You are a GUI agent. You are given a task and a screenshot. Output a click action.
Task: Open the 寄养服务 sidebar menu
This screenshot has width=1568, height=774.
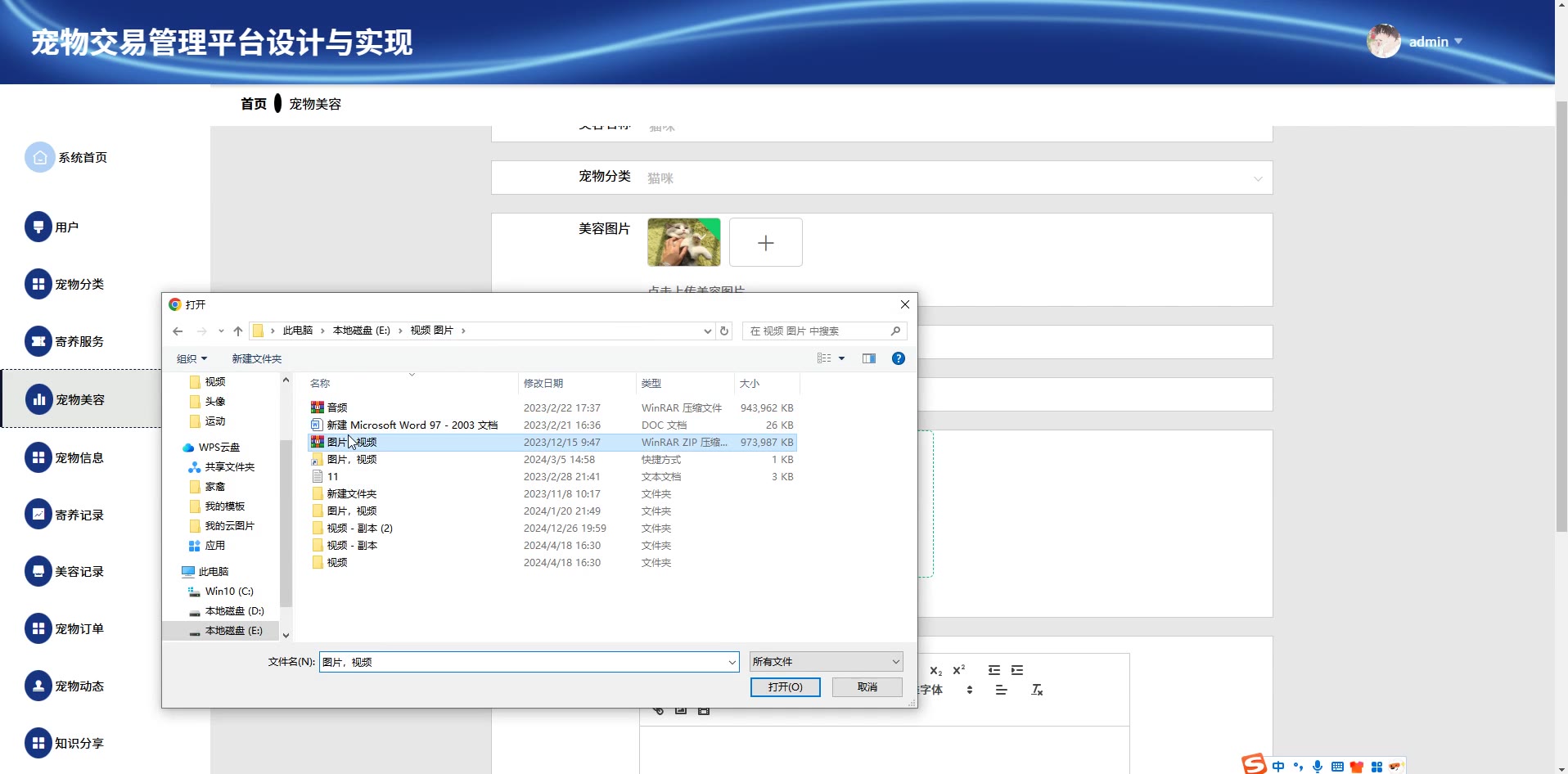pos(79,342)
